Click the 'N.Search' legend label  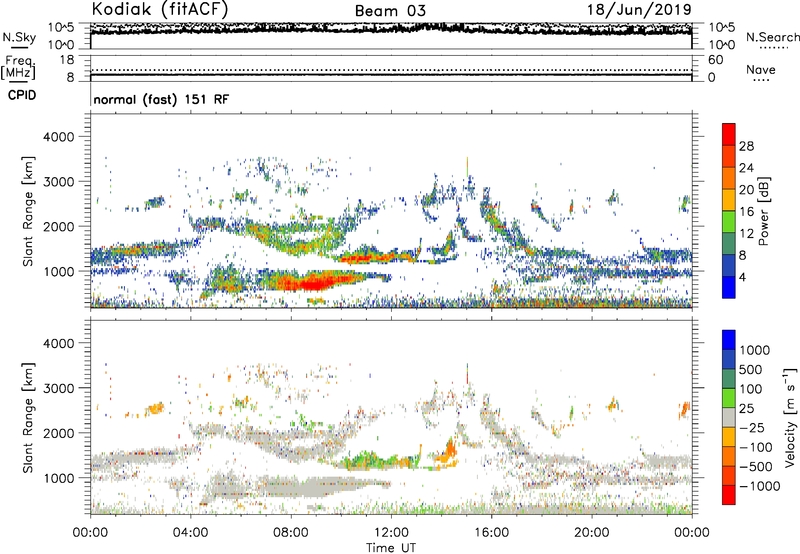[772, 37]
